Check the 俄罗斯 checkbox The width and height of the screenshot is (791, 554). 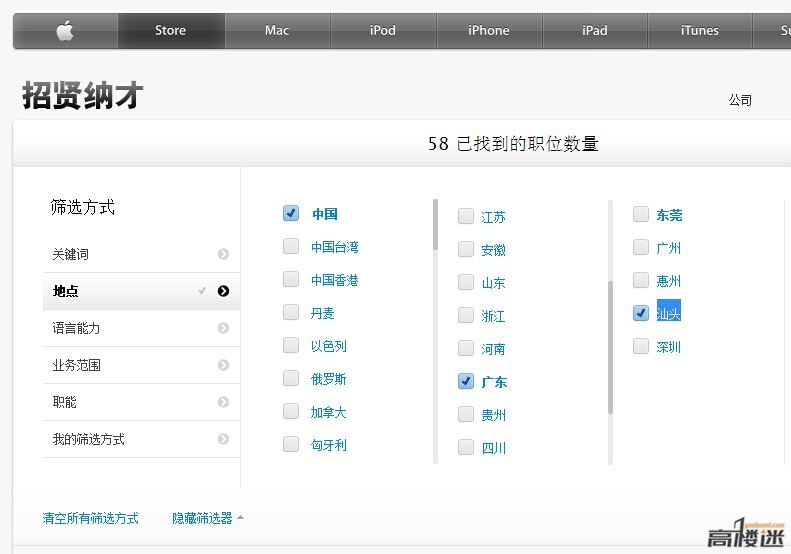click(x=291, y=378)
